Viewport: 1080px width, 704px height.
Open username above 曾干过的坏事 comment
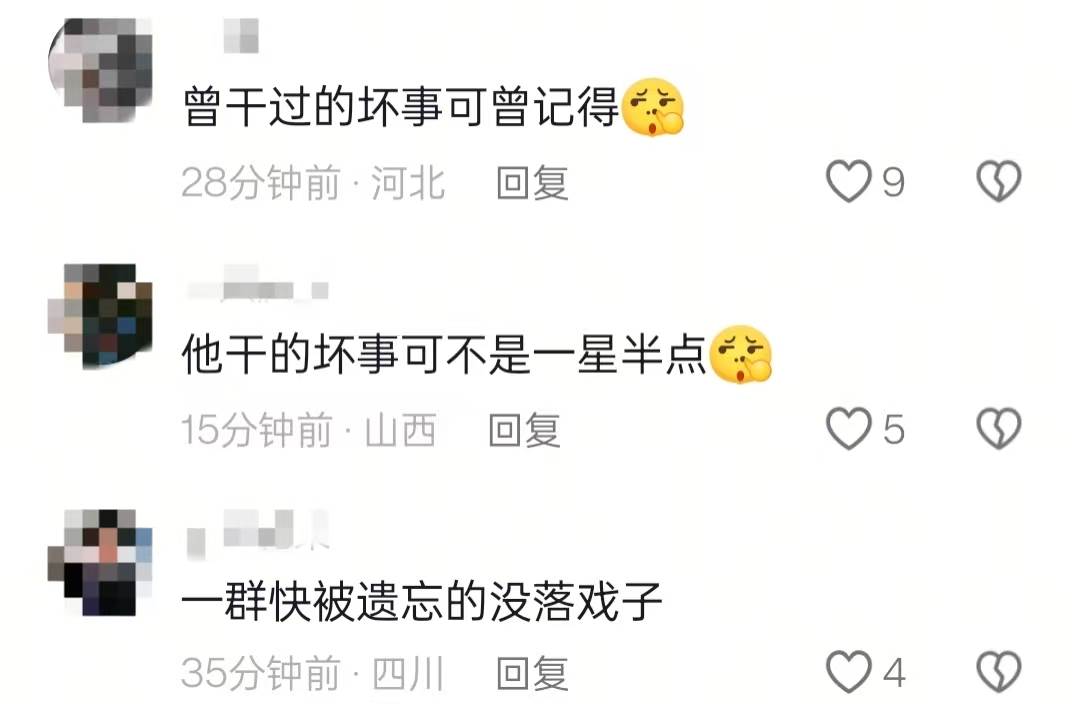(241, 36)
